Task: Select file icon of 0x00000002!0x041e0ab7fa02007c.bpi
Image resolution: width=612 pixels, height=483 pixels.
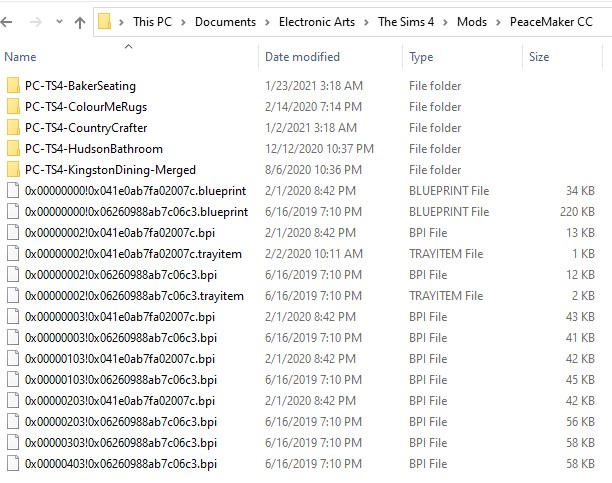Action: coord(13,233)
